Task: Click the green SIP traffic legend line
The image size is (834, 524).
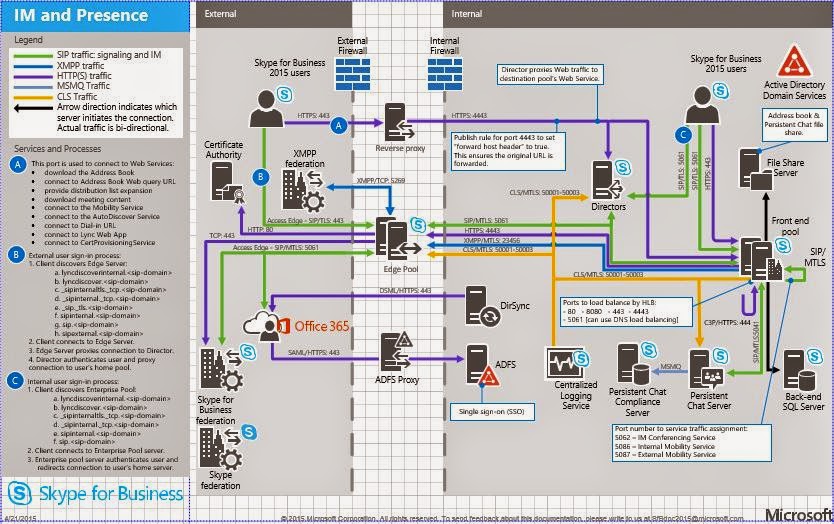Action: point(32,55)
